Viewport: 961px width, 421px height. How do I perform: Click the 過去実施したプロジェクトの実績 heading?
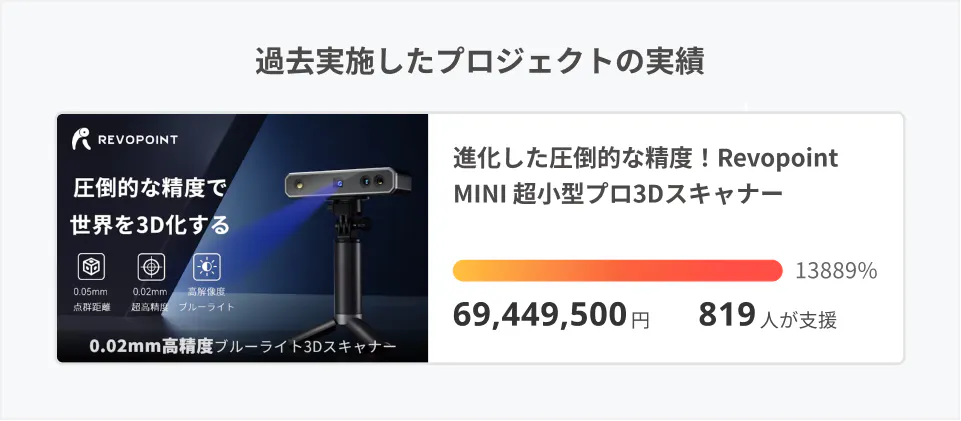click(479, 62)
